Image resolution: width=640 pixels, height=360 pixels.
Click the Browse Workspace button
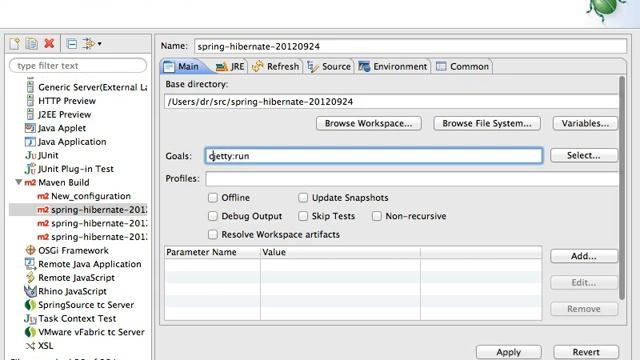pyautogui.click(x=369, y=123)
